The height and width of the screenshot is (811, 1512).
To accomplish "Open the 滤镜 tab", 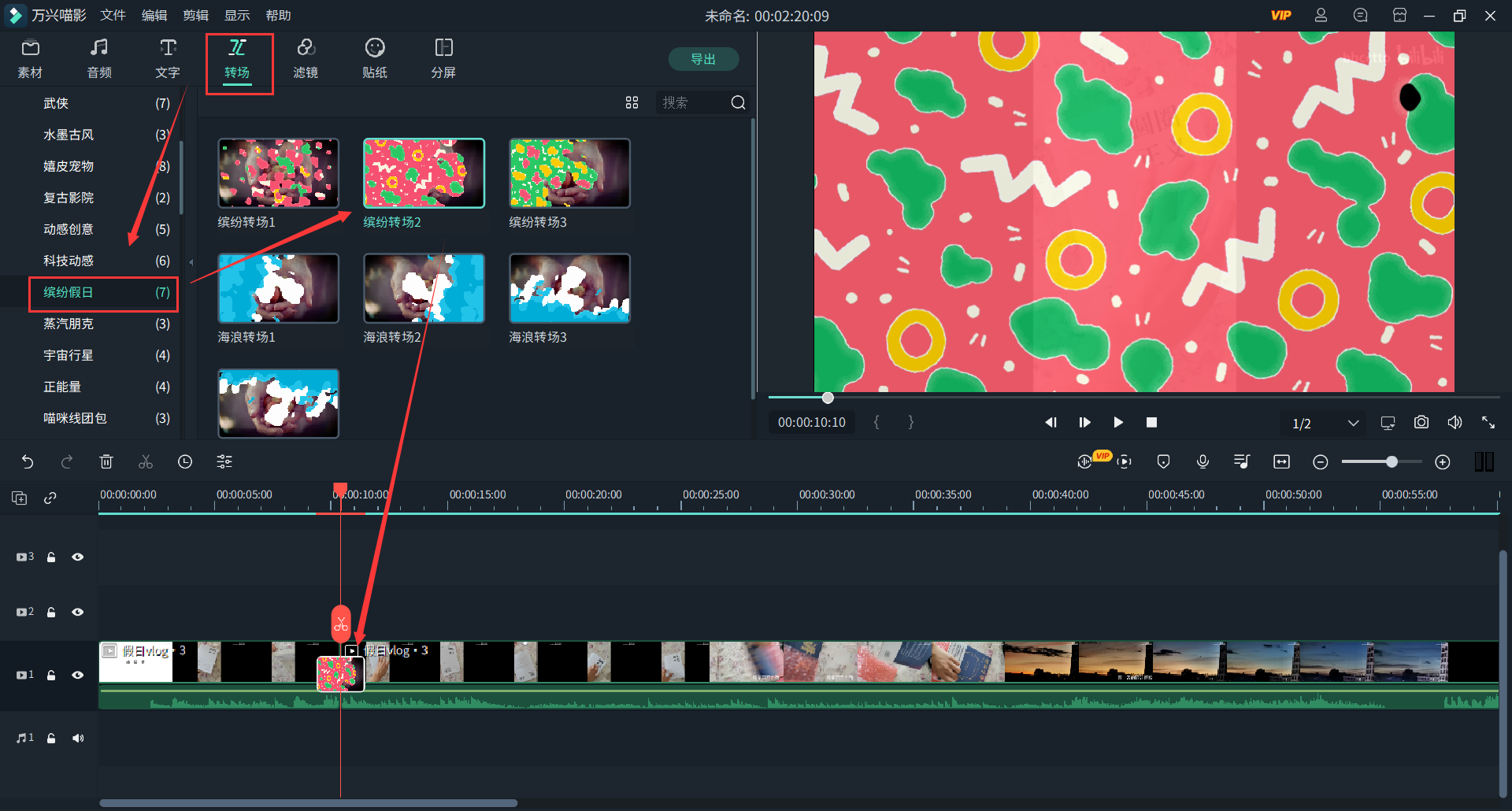I will pyautogui.click(x=306, y=59).
